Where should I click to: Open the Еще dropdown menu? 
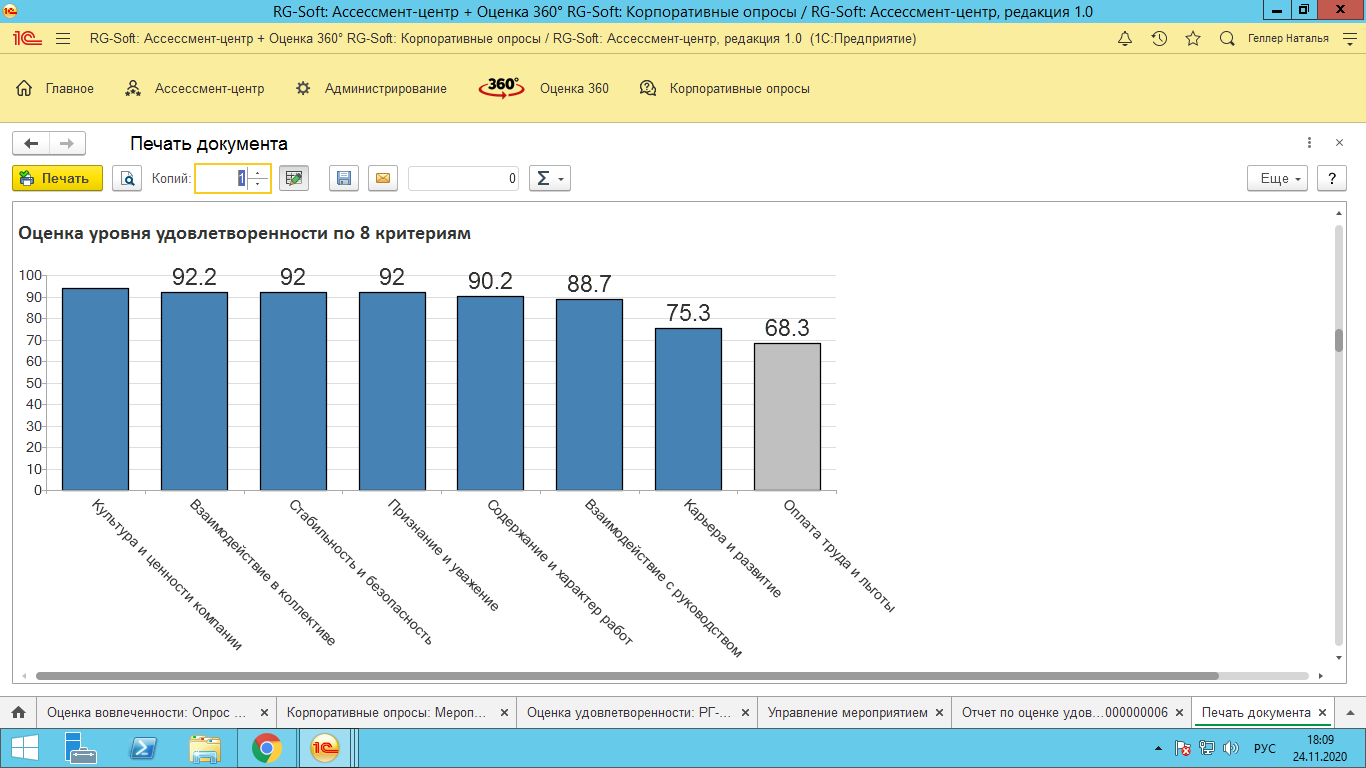click(x=1278, y=178)
